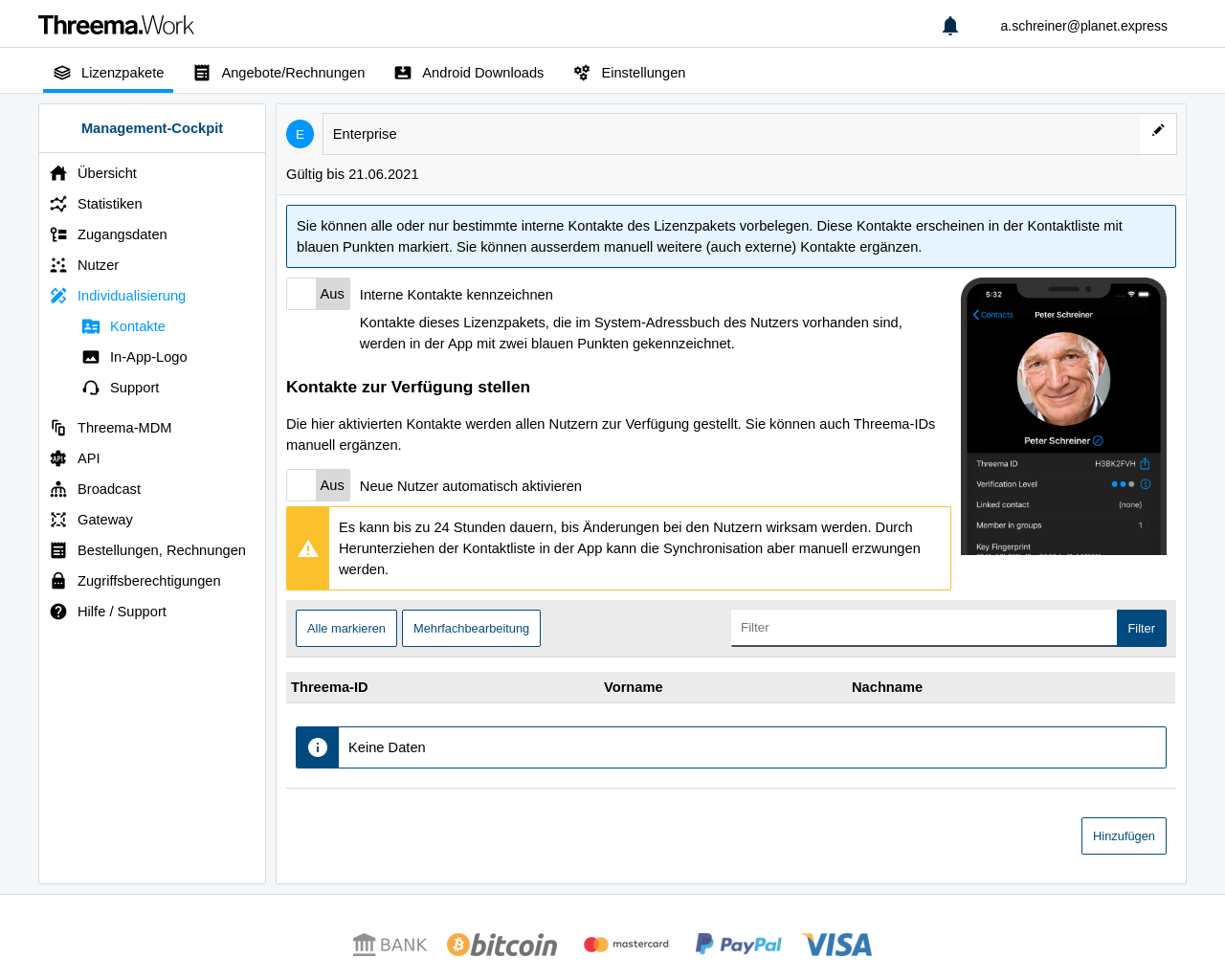Screen dimensions: 1225x980
Task: Click the bitcoin payment logo
Action: coord(501,945)
